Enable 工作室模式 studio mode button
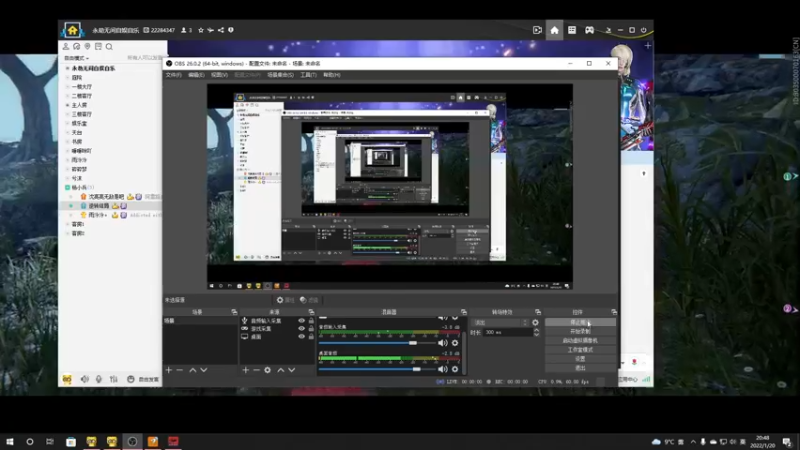 click(x=580, y=350)
